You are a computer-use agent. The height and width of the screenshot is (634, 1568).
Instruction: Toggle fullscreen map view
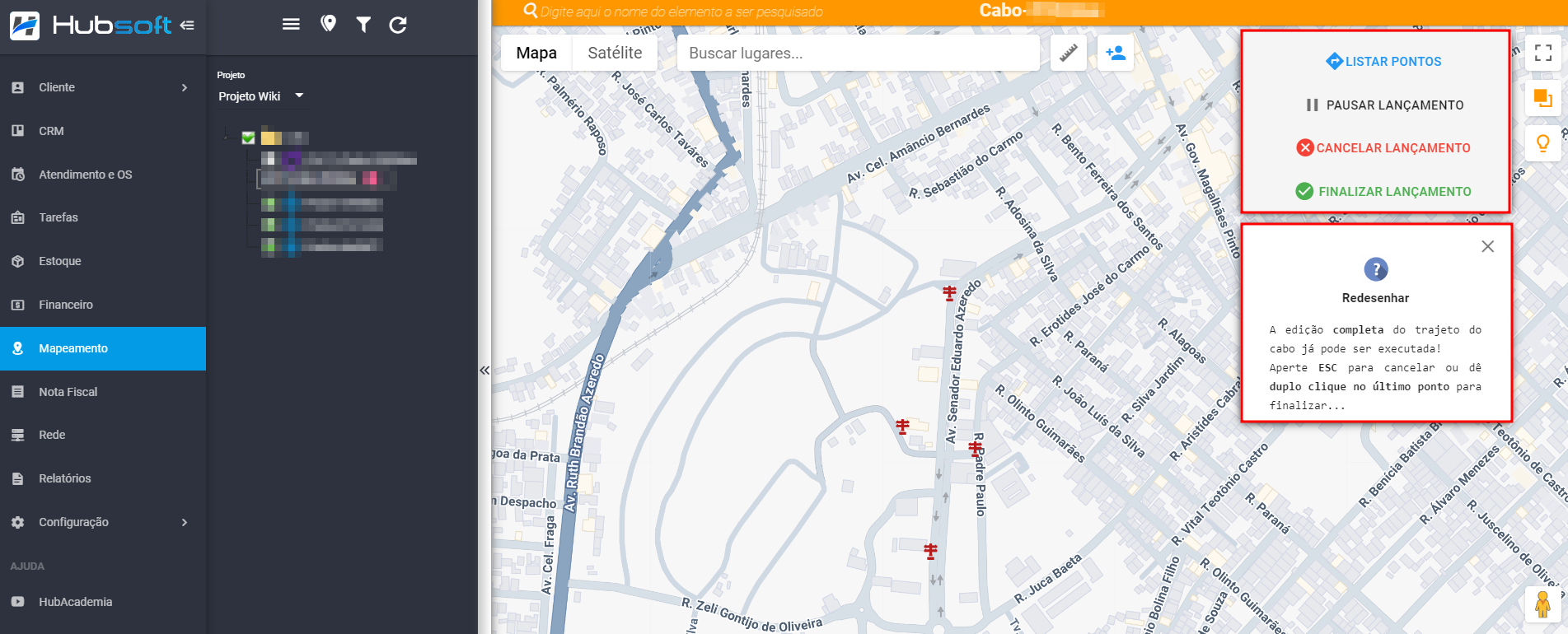(1543, 54)
